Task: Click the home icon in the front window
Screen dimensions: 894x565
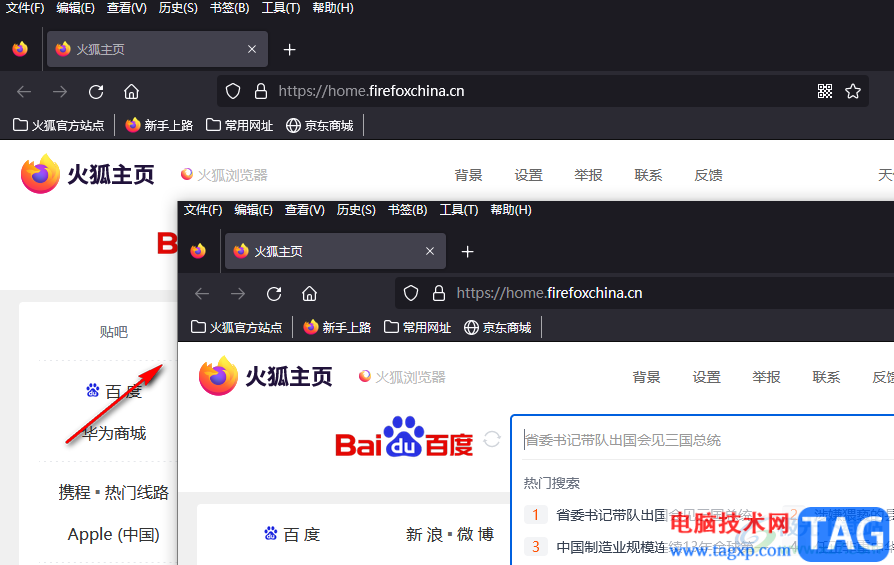Action: 310,294
